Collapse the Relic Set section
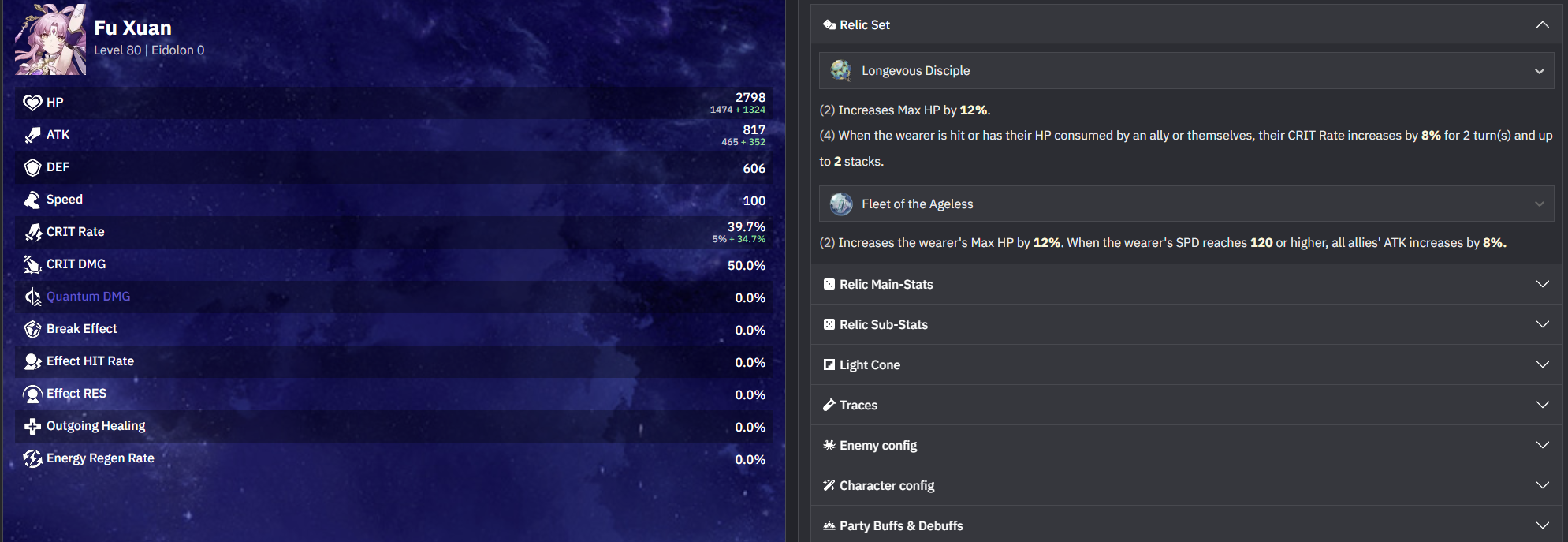Screen dimensions: 1568x542 tap(1542, 24)
